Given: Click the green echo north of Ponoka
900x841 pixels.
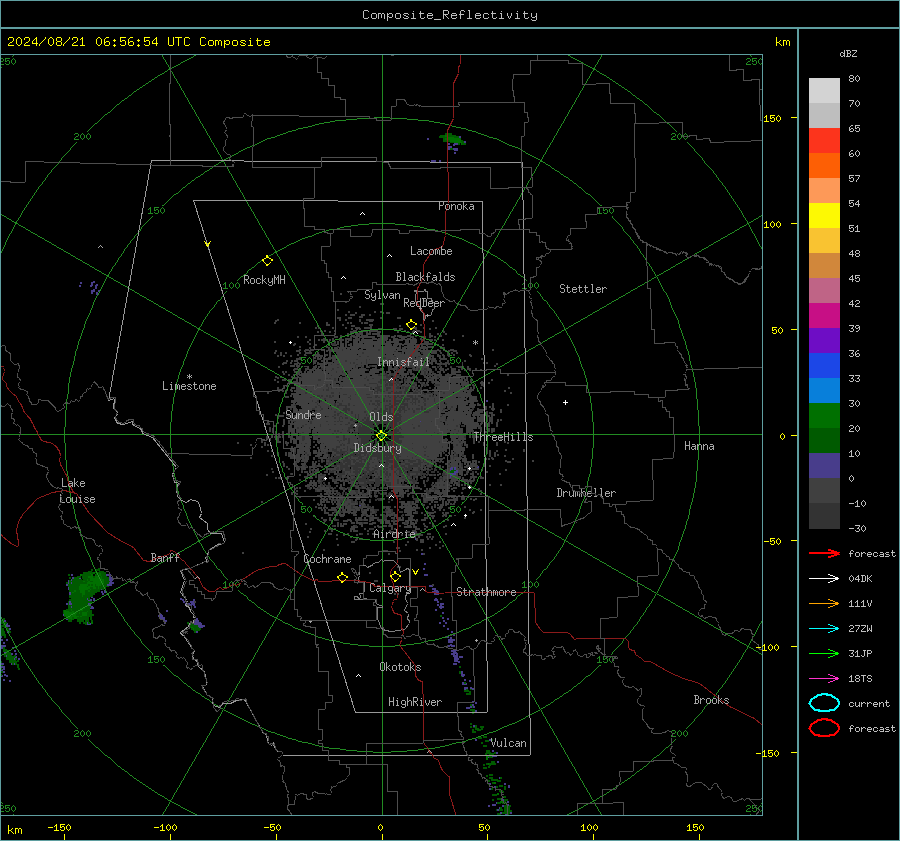Looking at the screenshot, I should pos(451,141).
